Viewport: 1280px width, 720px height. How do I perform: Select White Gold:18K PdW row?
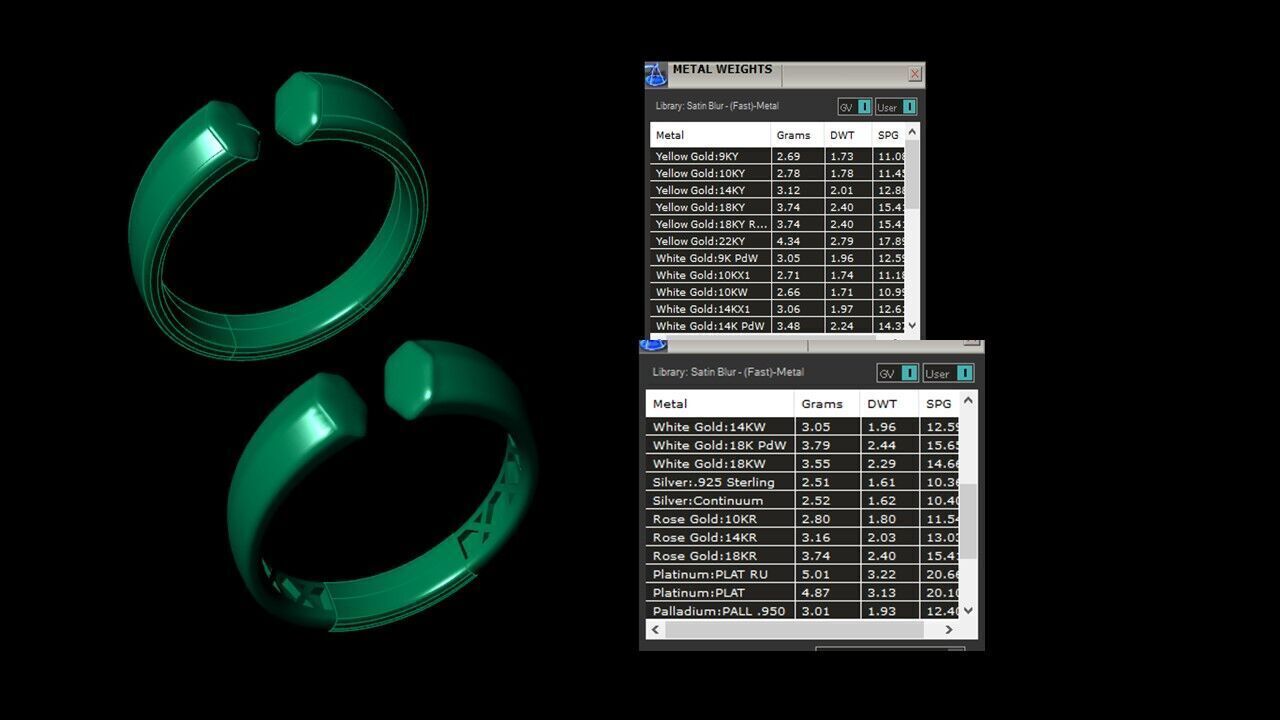802,445
